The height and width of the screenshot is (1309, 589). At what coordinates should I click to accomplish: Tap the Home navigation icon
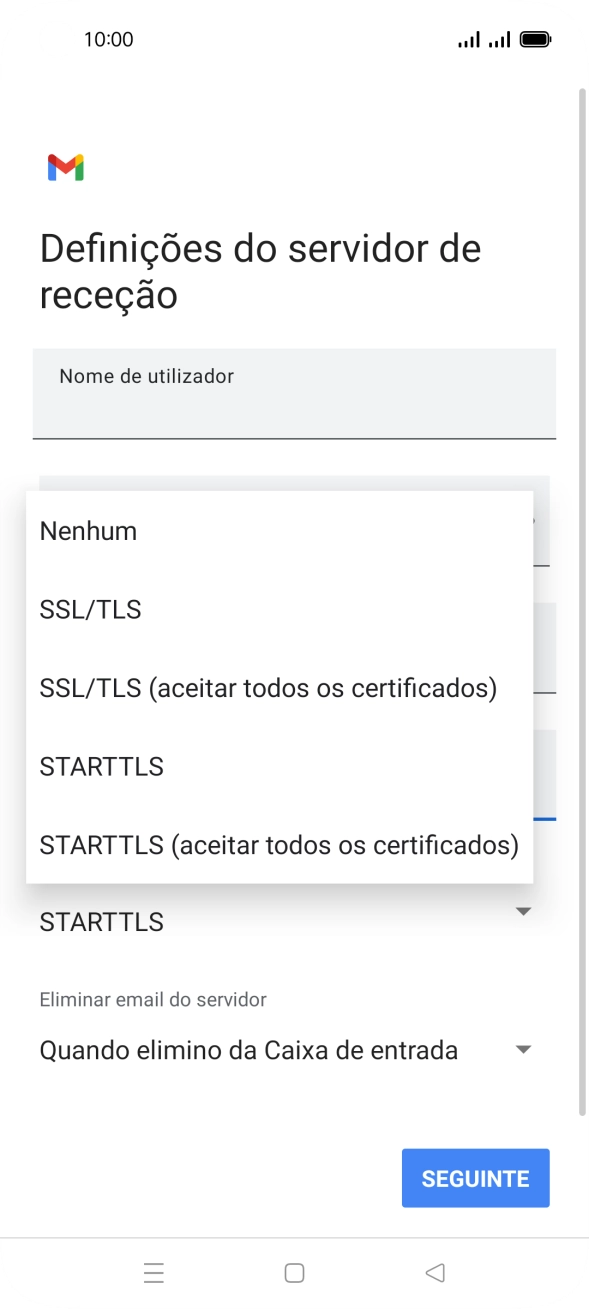(x=294, y=1271)
